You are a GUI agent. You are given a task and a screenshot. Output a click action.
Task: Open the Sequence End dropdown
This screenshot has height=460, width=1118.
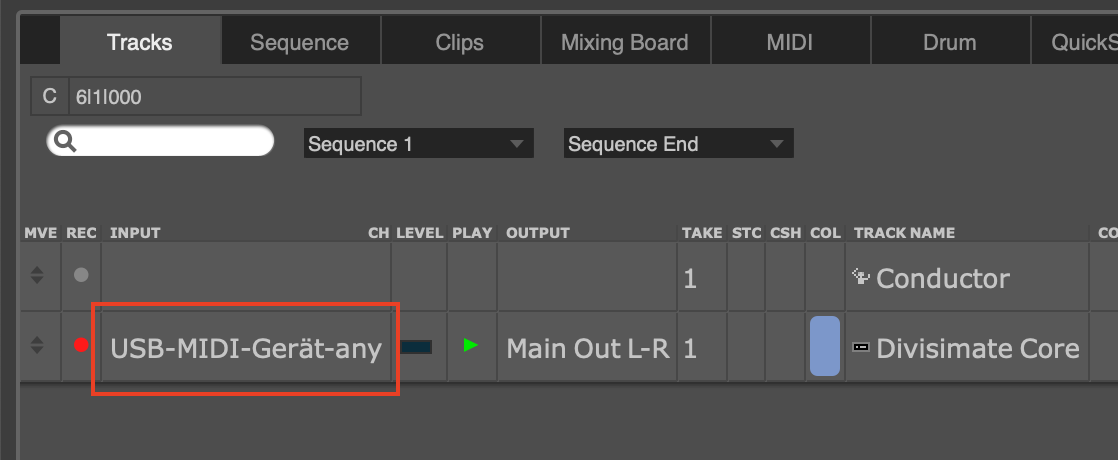[x=678, y=144]
